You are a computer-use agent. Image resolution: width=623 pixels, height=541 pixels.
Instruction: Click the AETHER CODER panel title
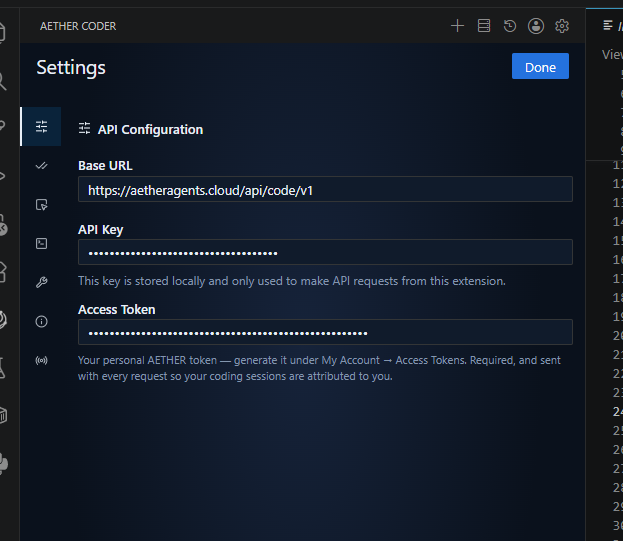click(78, 26)
